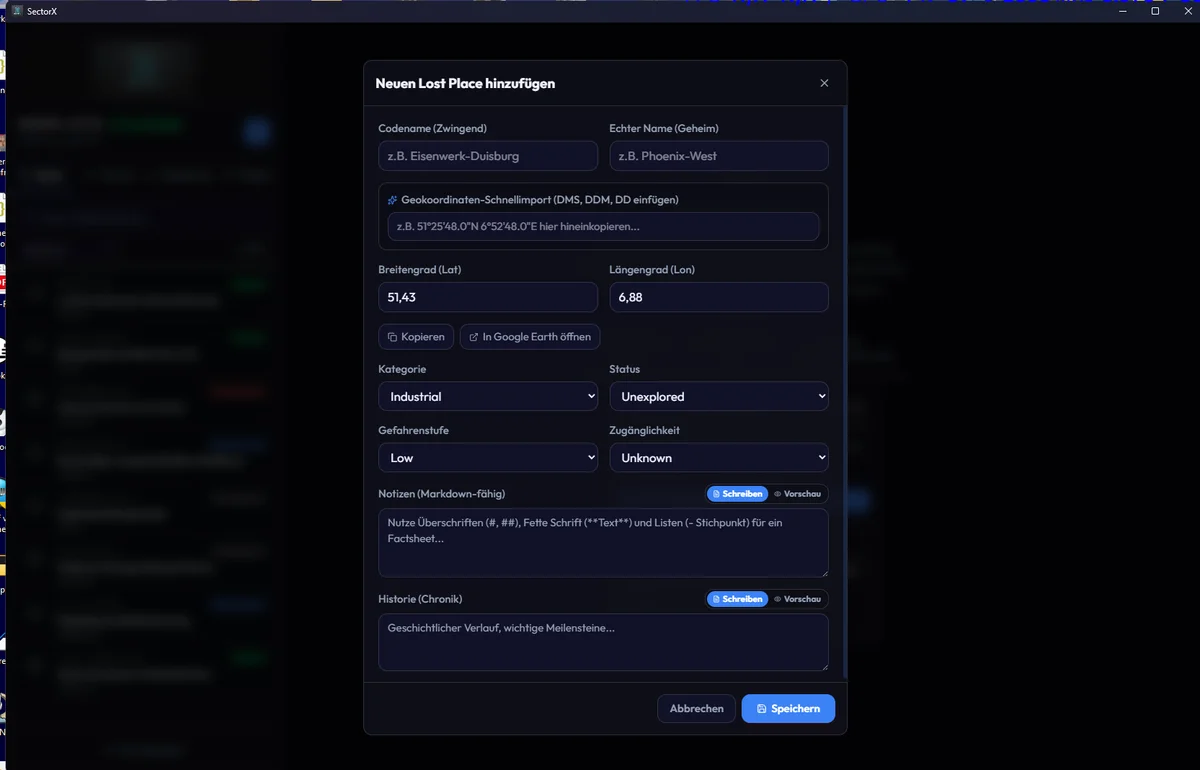Click the Breitengrad (Lat) field showing 51,43
The height and width of the screenshot is (770, 1200).
[x=488, y=297]
